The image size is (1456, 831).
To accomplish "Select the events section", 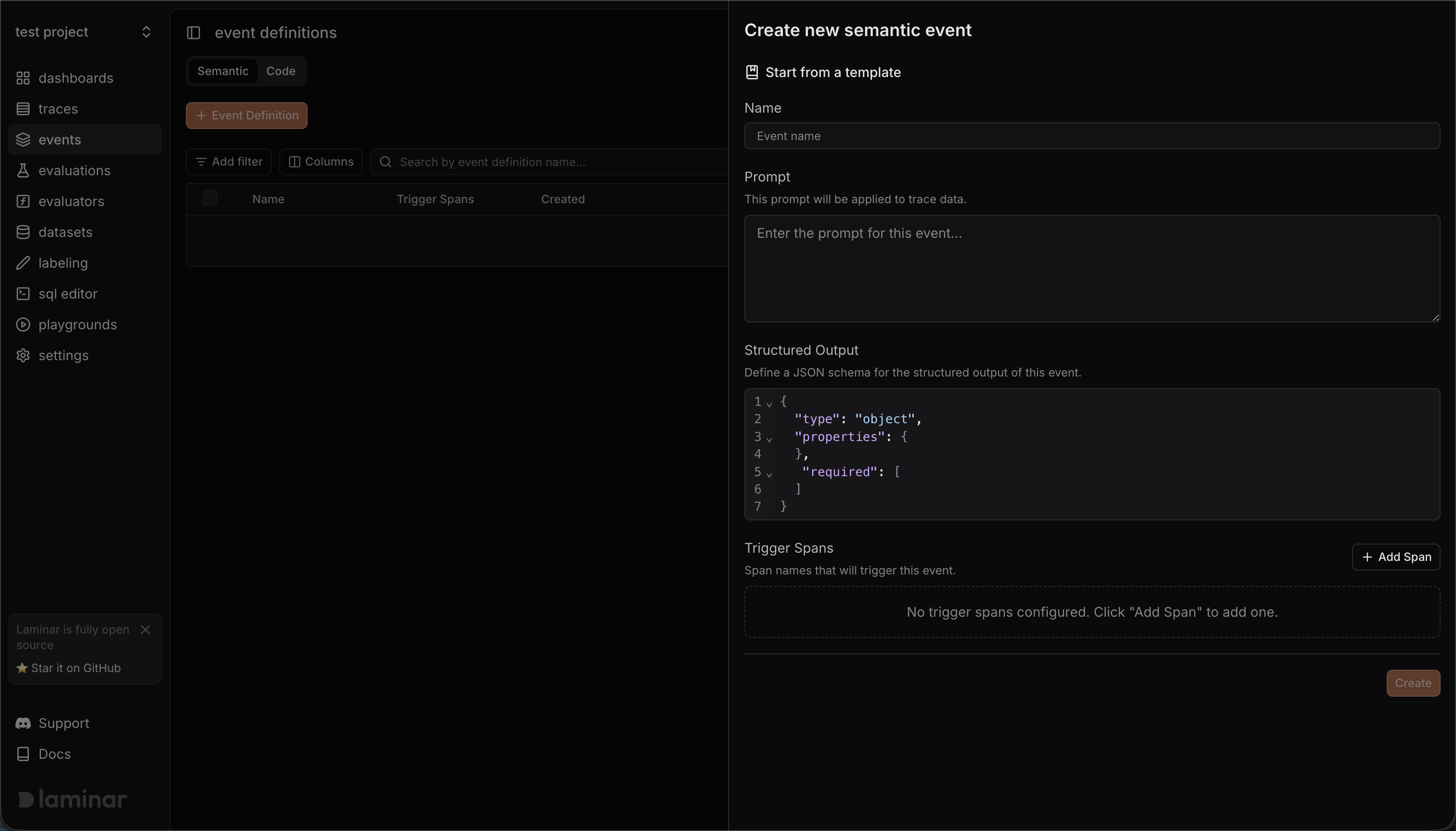I will click(59, 139).
